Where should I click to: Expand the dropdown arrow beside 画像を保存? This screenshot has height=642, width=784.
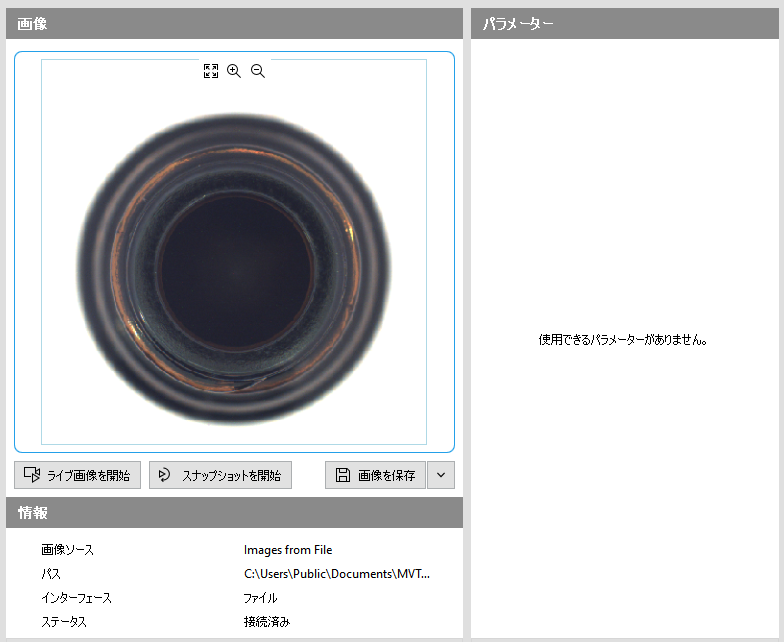(x=441, y=475)
